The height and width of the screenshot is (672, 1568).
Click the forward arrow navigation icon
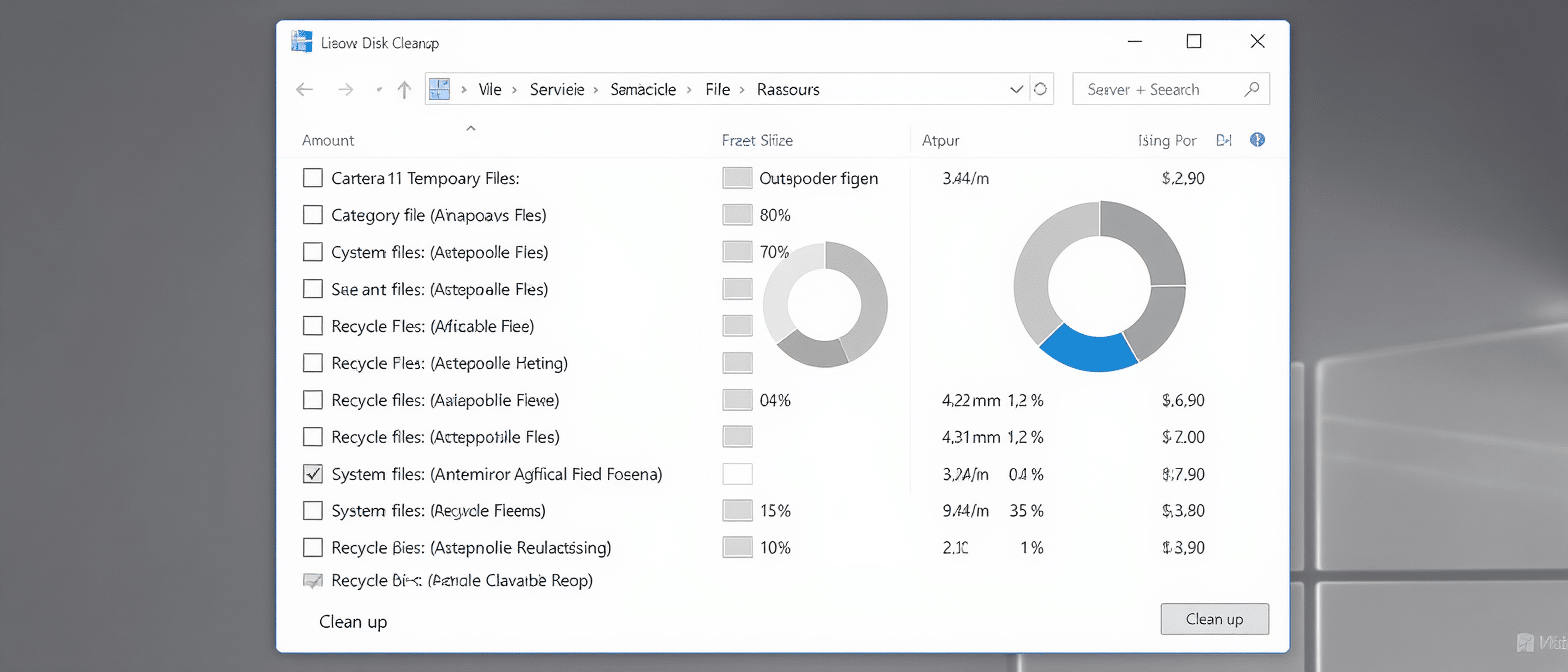pyautogui.click(x=346, y=90)
